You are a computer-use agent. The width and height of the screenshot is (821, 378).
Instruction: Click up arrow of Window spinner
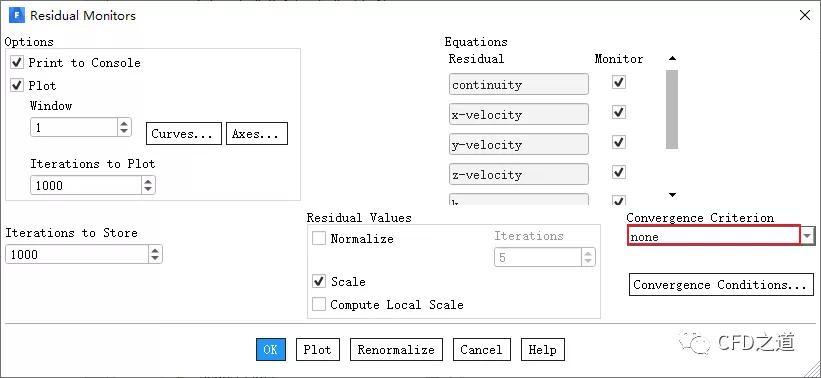124,124
